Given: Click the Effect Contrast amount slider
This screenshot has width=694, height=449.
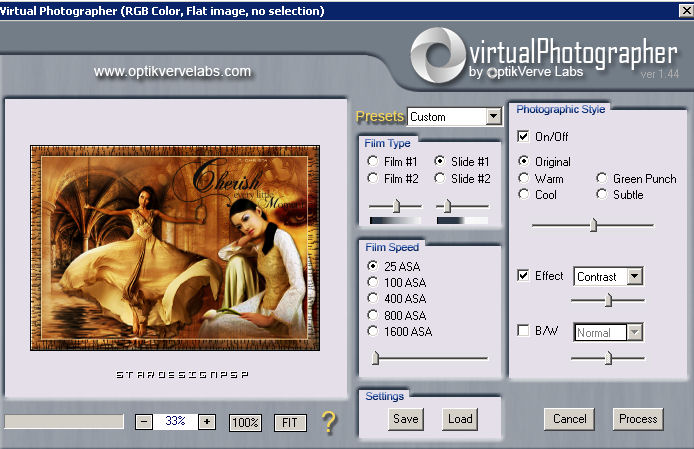Looking at the screenshot, I should pos(608,300).
